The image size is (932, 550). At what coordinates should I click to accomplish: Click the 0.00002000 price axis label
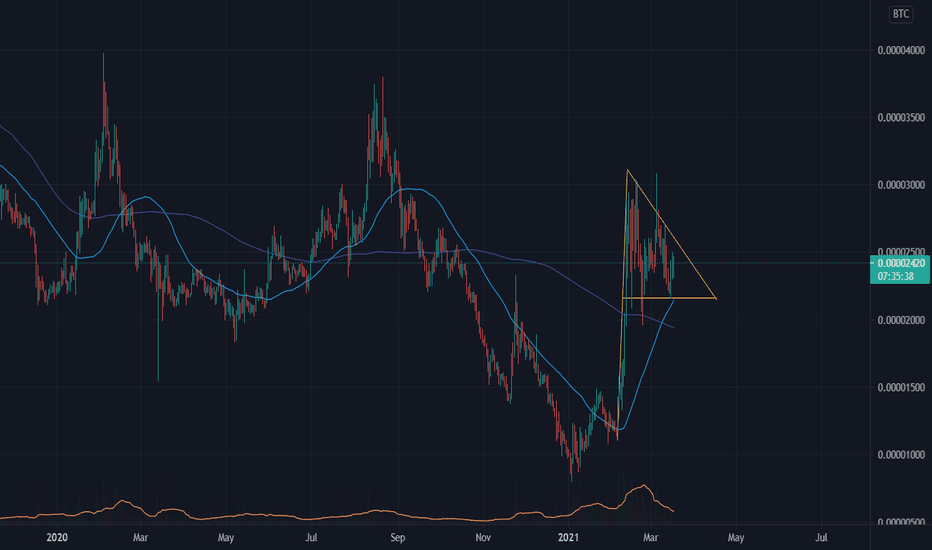[901, 320]
